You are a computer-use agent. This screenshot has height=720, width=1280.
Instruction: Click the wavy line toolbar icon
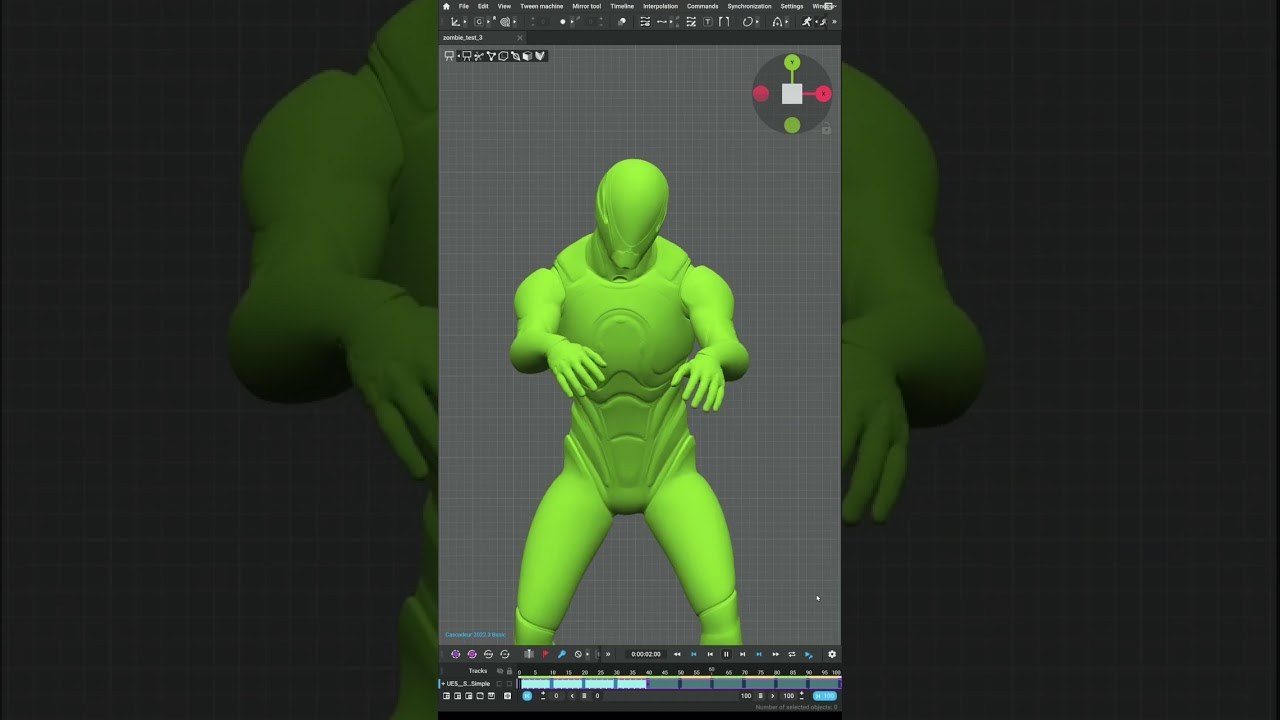click(x=662, y=22)
